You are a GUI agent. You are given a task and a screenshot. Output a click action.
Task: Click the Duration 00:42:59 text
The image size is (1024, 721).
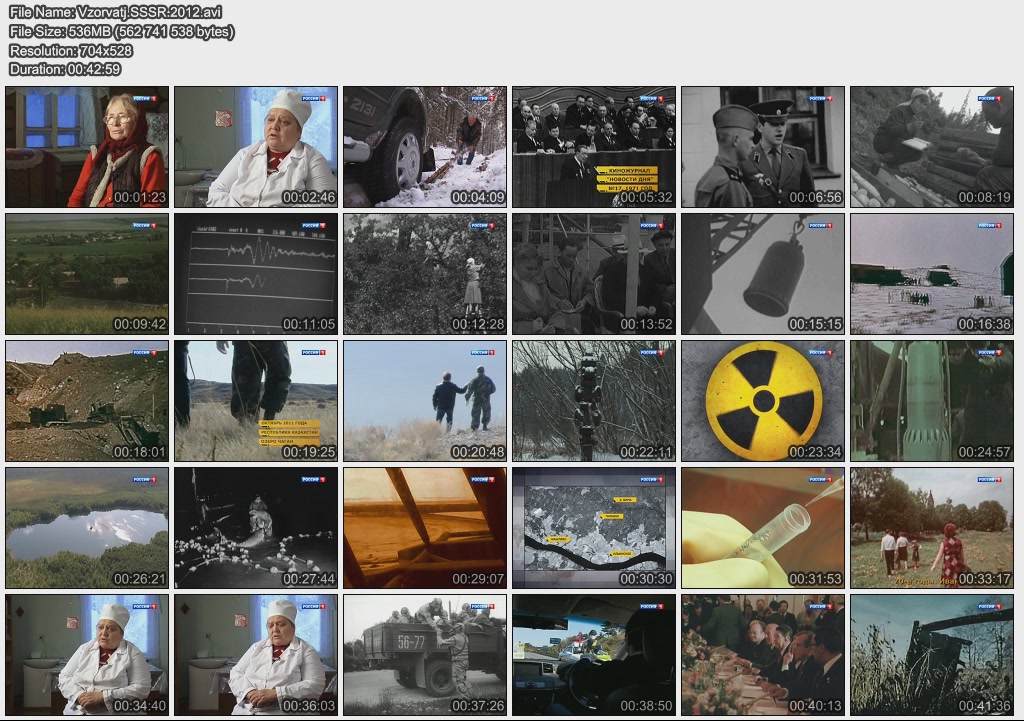tap(65, 69)
